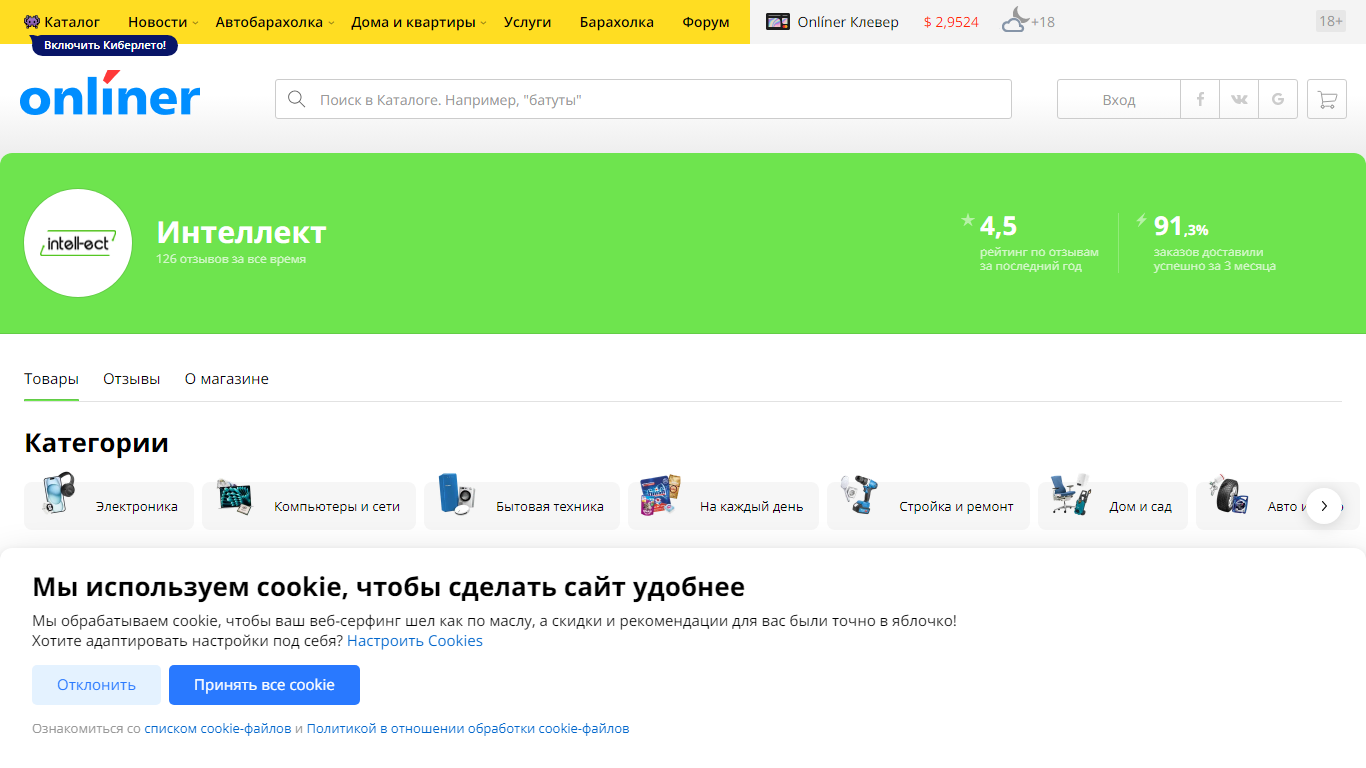
Task: Open the shopping cart icon
Action: point(1327,99)
